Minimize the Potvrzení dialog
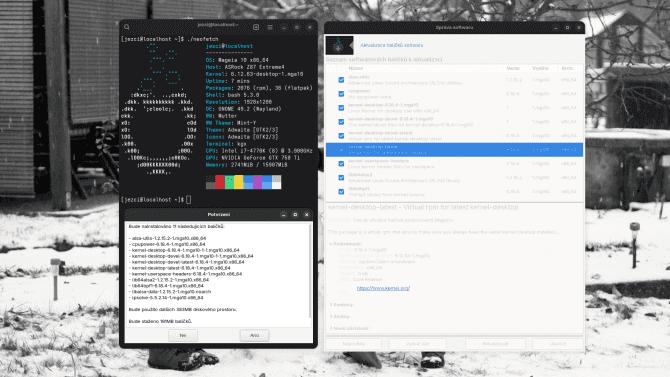 (284, 215)
